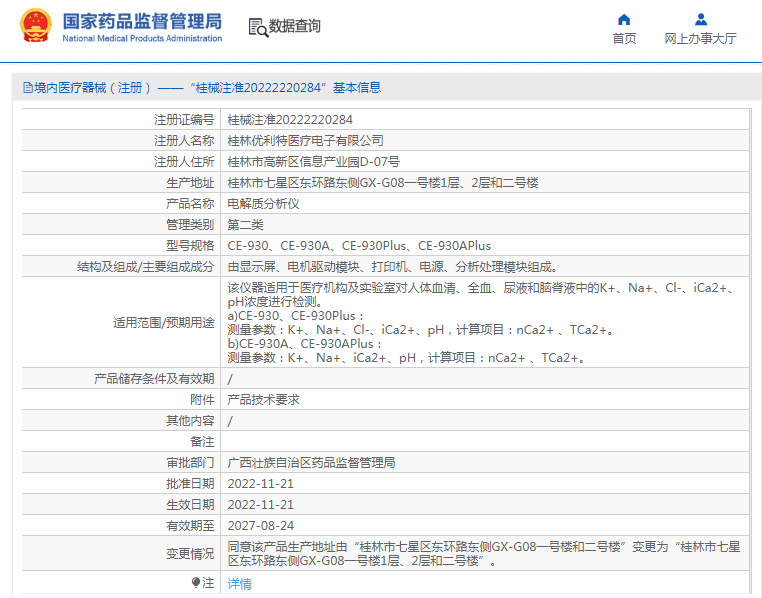Screen dimensions: 762x598
Task: Open the 首页 navigation item
Action: click(x=624, y=39)
